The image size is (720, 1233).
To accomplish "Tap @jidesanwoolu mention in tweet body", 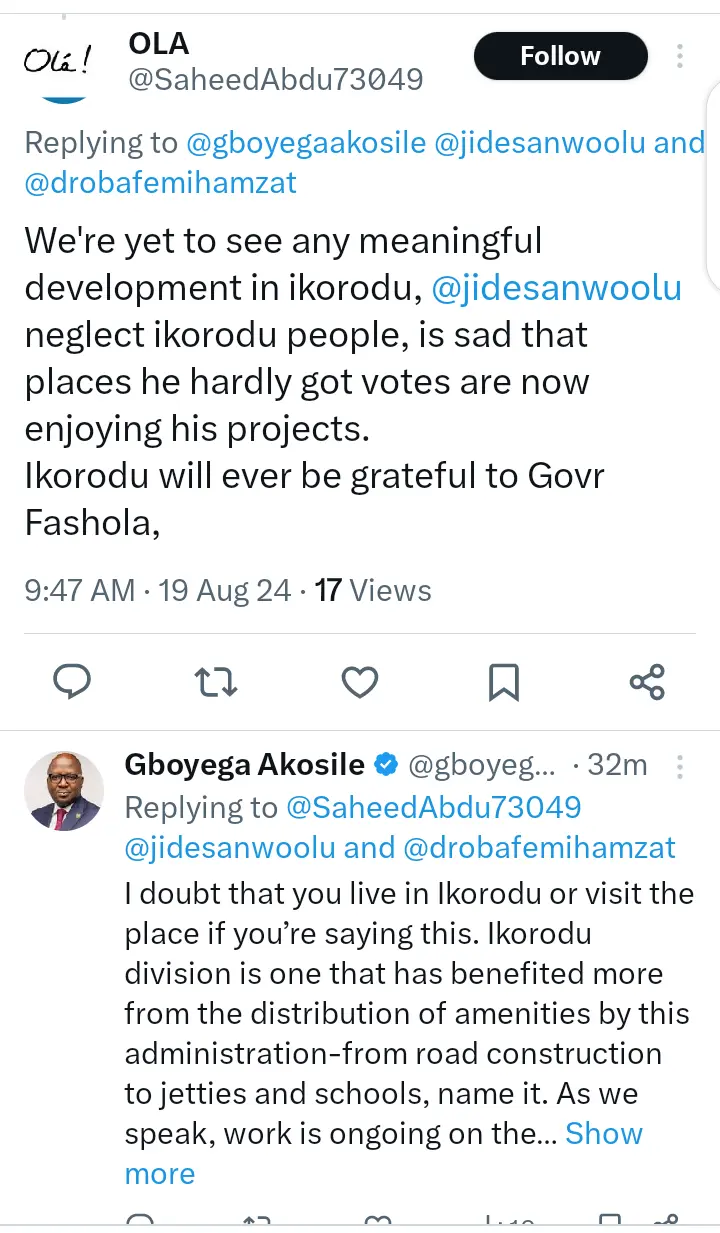I will (x=556, y=288).
